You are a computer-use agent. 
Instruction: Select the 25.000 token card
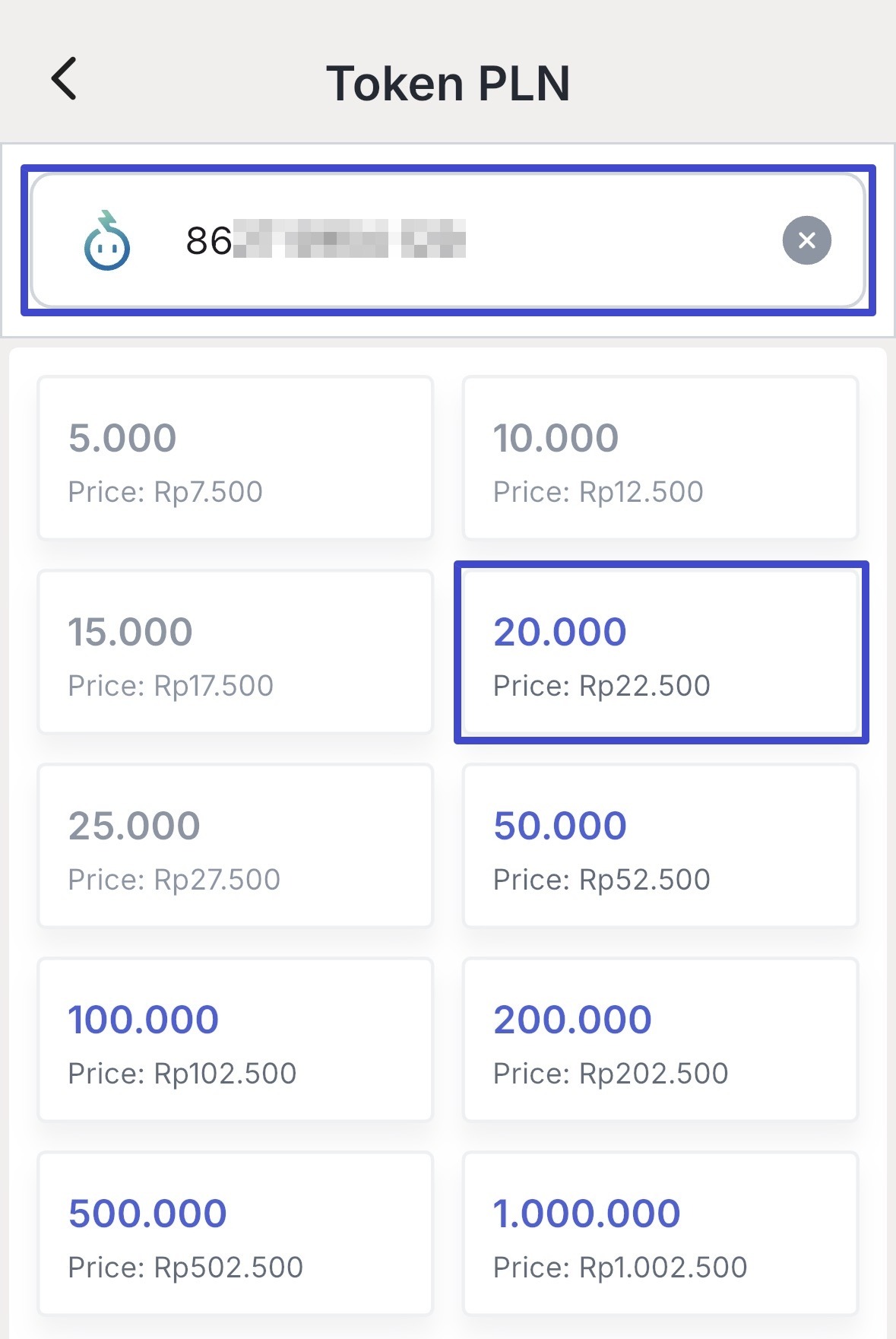(x=236, y=846)
